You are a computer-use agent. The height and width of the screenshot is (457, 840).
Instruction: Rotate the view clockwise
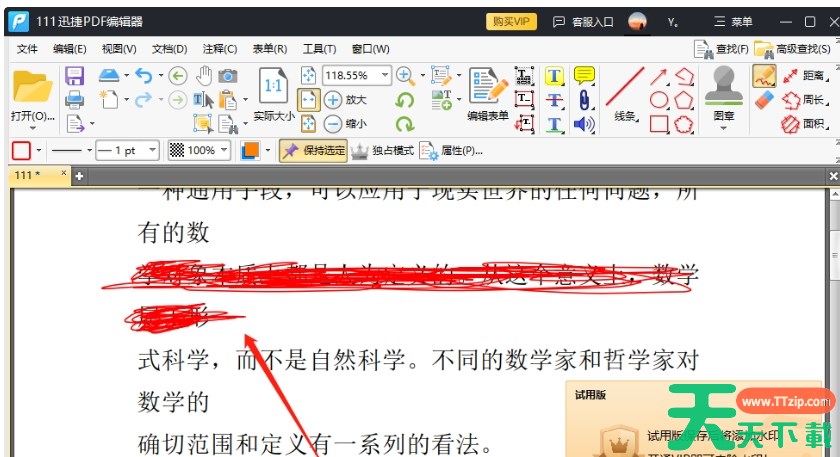click(x=405, y=124)
